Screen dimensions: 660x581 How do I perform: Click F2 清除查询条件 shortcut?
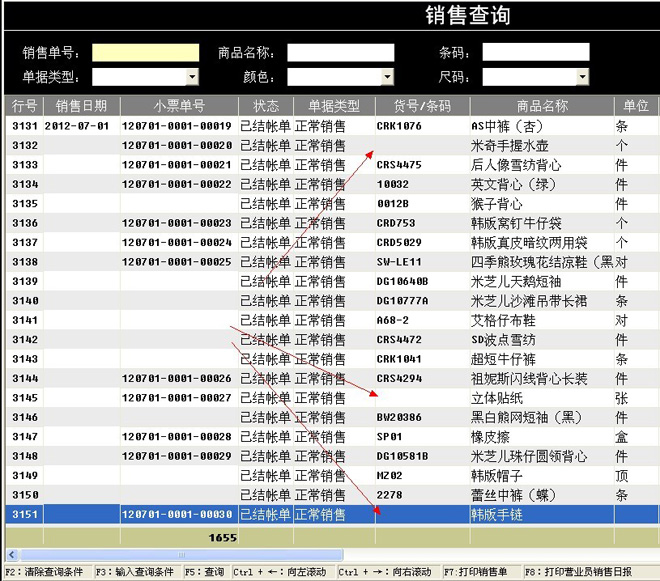[44, 572]
